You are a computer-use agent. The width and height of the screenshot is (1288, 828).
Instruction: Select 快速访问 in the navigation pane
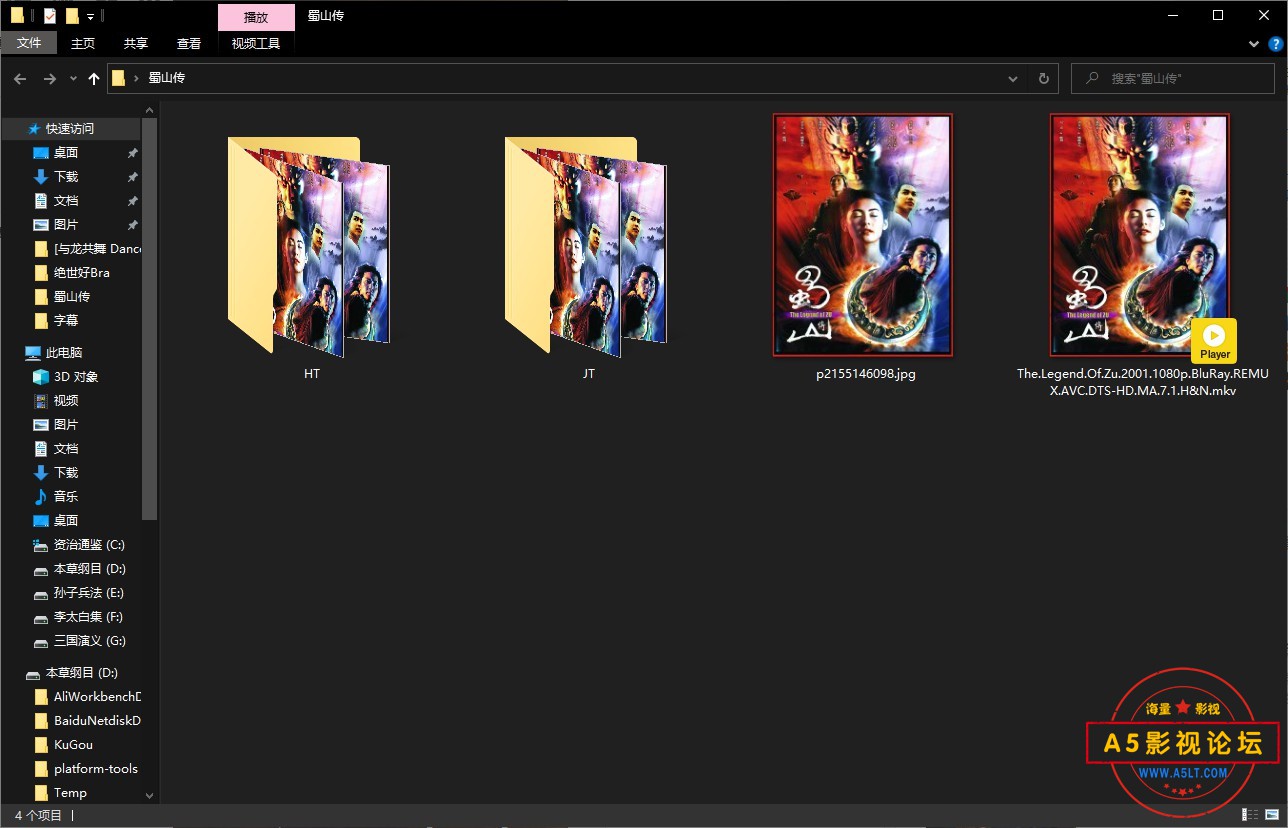[x=70, y=128]
